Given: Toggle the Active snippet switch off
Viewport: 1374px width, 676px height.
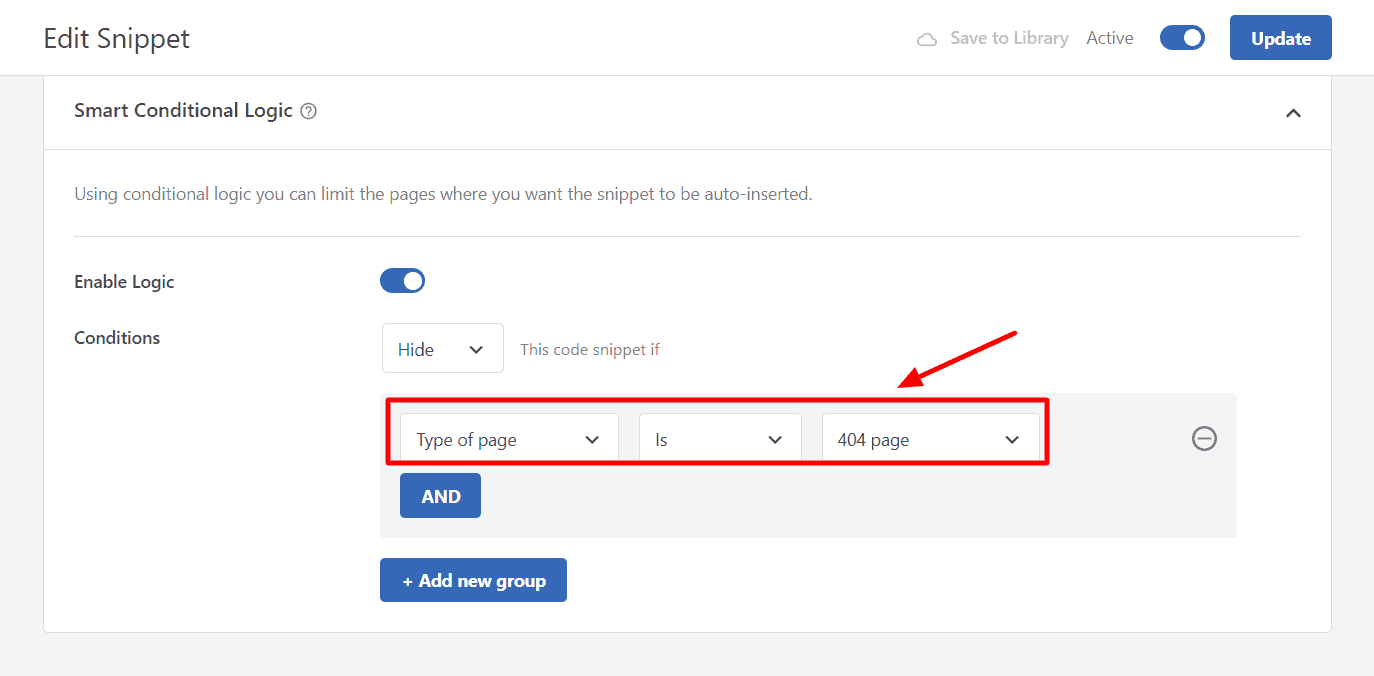Looking at the screenshot, I should [1182, 38].
